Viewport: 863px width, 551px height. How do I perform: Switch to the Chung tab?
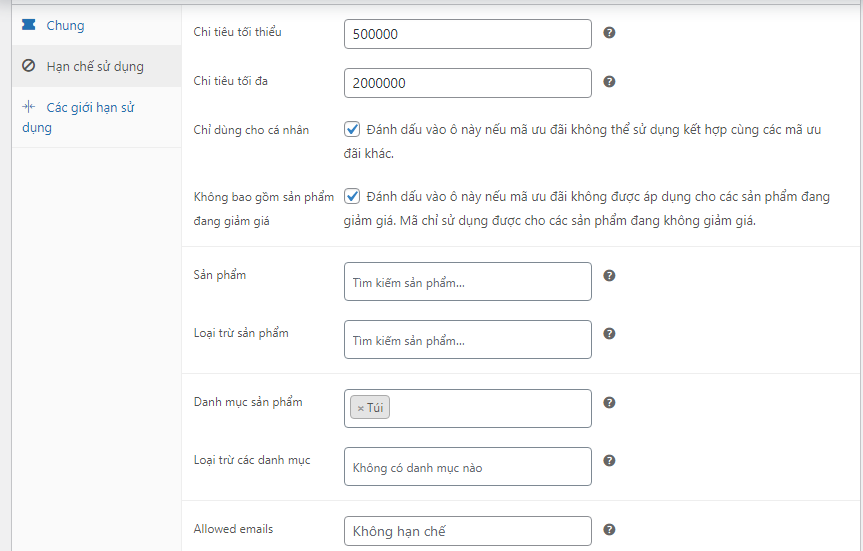65,25
